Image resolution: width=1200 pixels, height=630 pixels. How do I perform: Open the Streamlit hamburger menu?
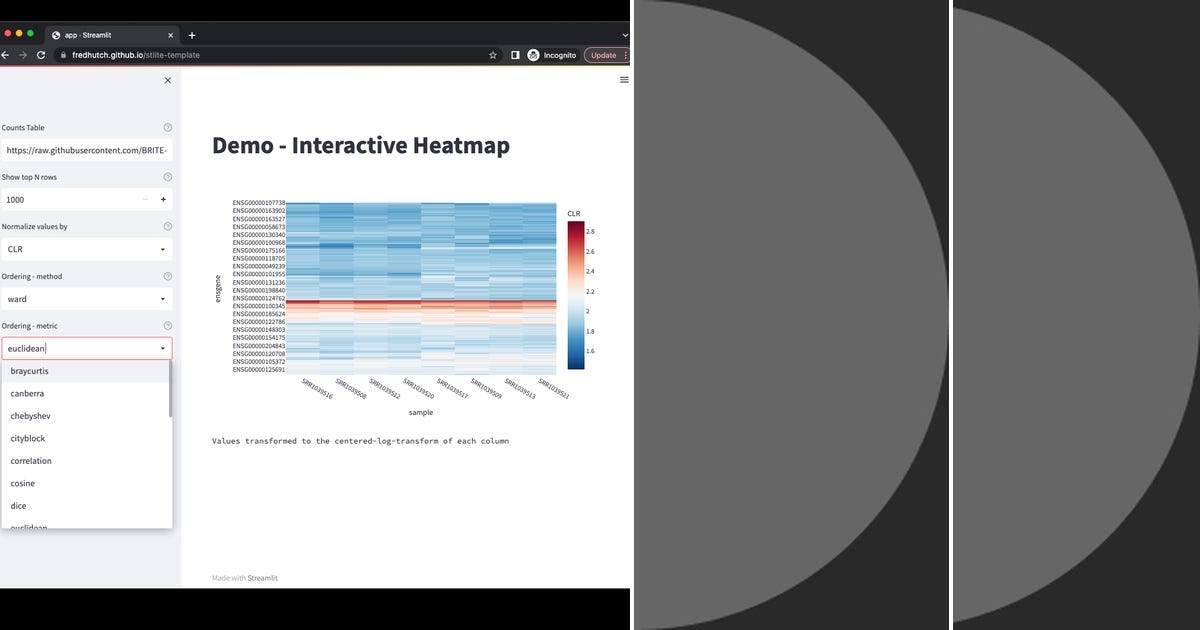[624, 80]
